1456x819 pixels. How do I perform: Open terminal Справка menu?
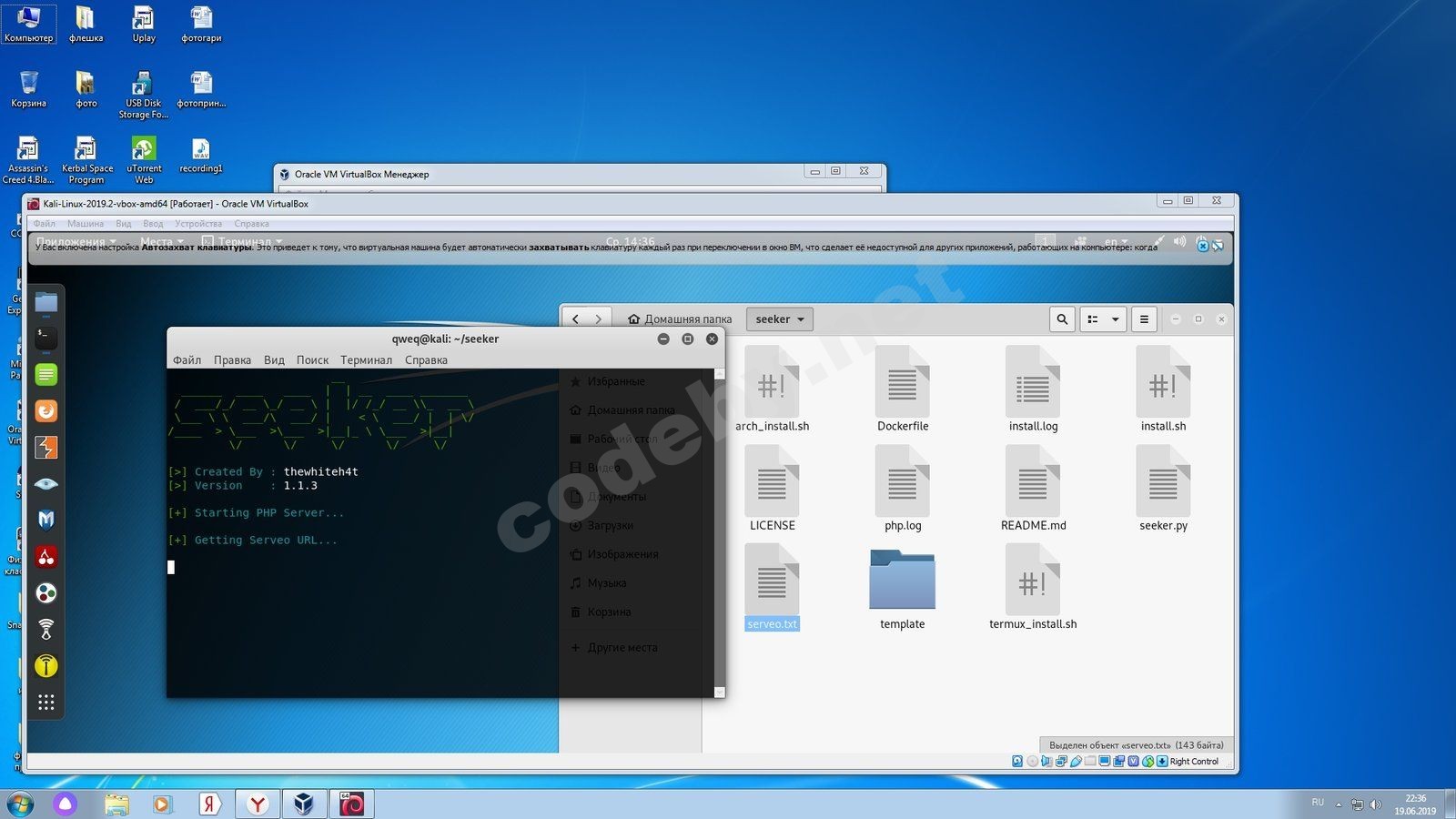[426, 360]
